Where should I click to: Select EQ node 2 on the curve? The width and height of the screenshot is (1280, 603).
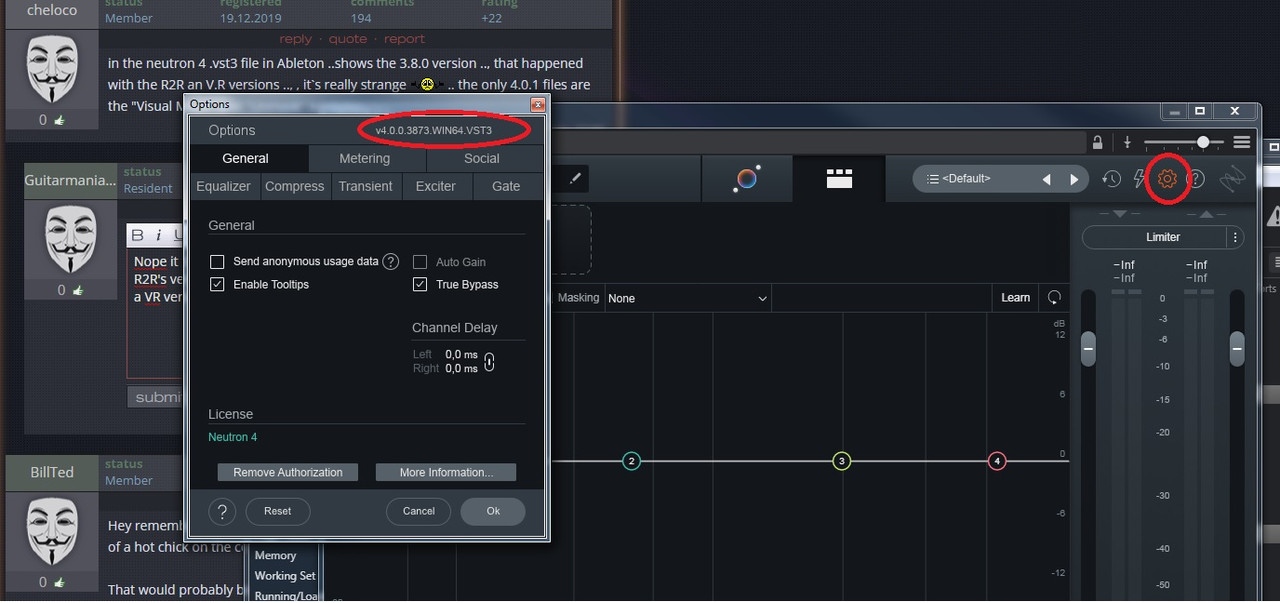tap(631, 461)
